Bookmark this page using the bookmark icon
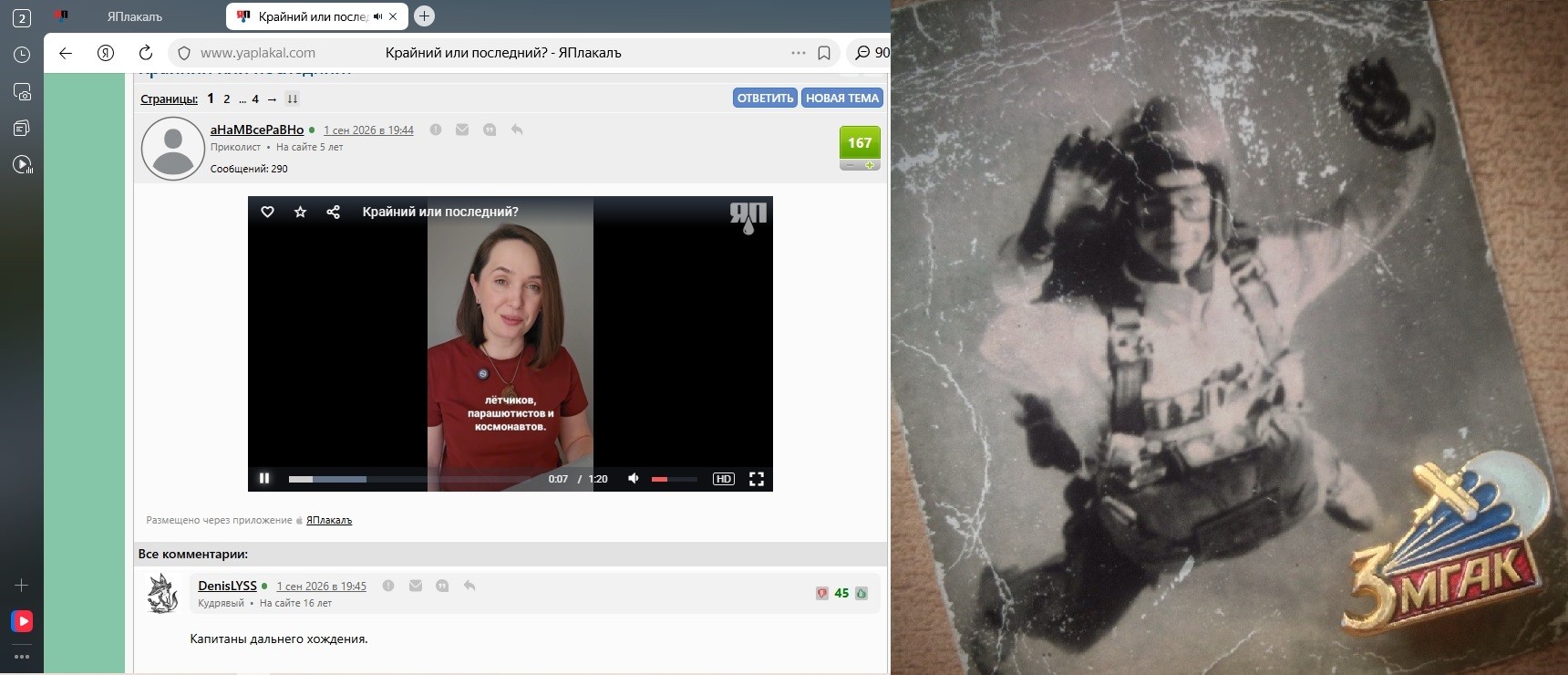Screen dimensions: 1568x675 click(x=824, y=53)
